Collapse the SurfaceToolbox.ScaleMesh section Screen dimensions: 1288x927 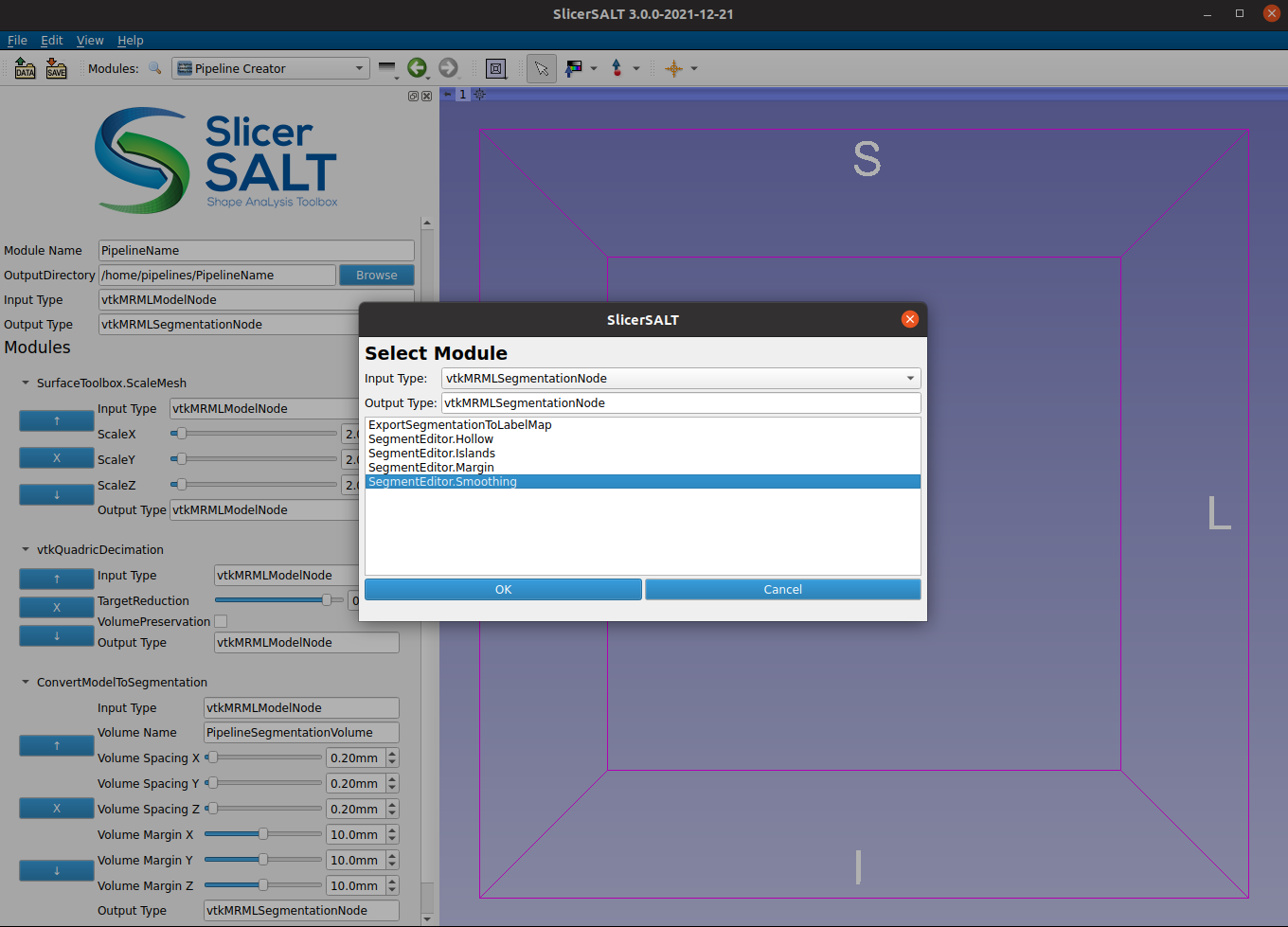point(25,383)
